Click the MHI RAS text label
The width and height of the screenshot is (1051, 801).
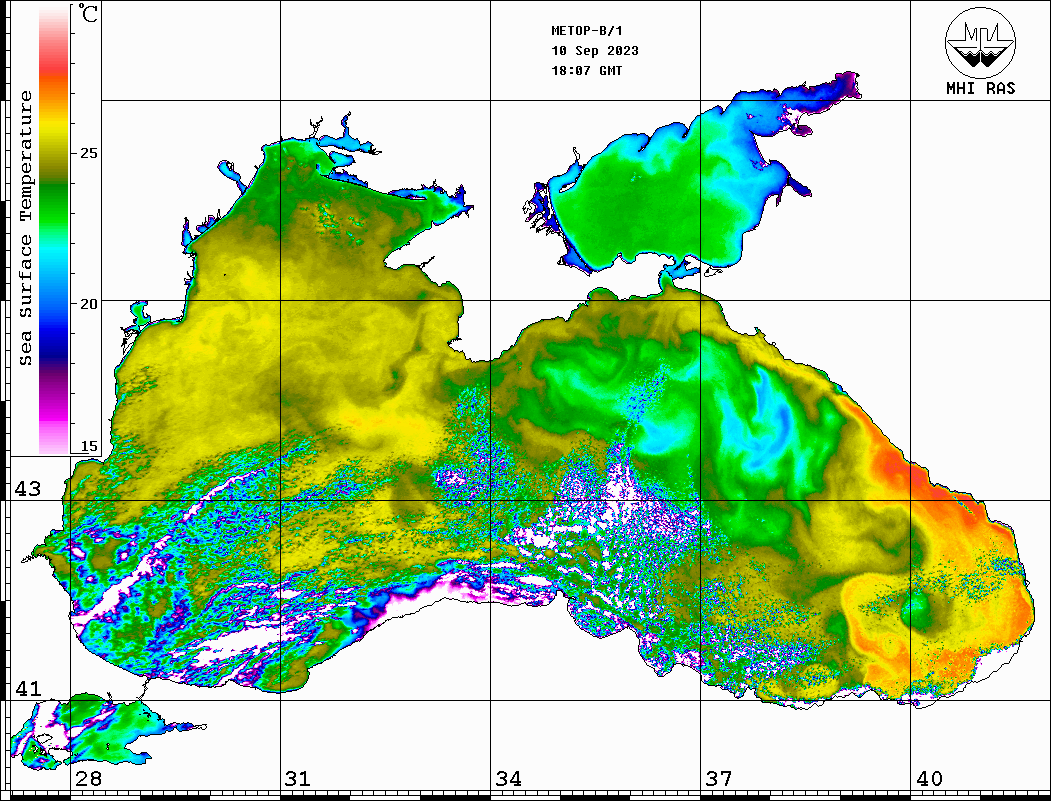[980, 88]
